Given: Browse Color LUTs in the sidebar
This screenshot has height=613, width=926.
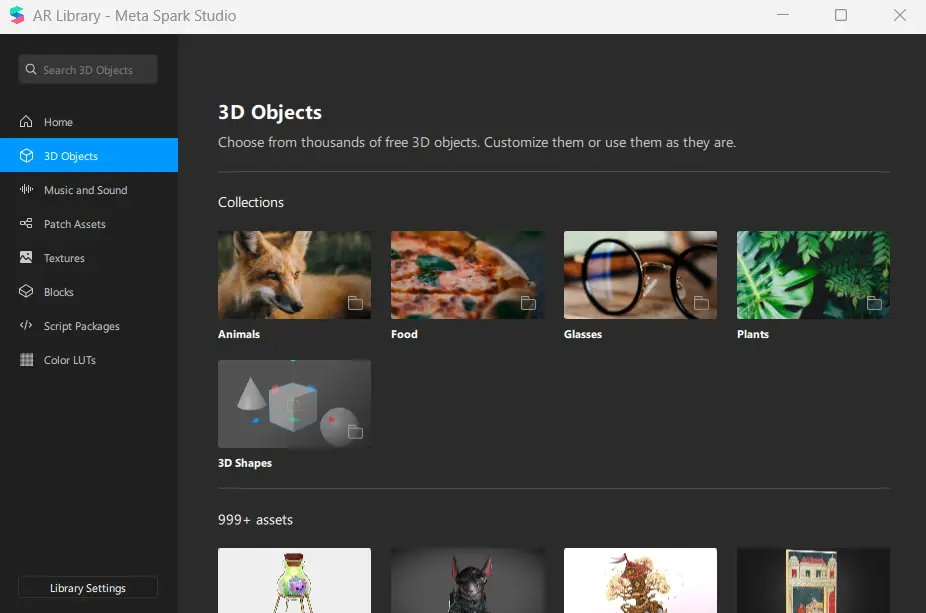Looking at the screenshot, I should pyautogui.click(x=68, y=359).
